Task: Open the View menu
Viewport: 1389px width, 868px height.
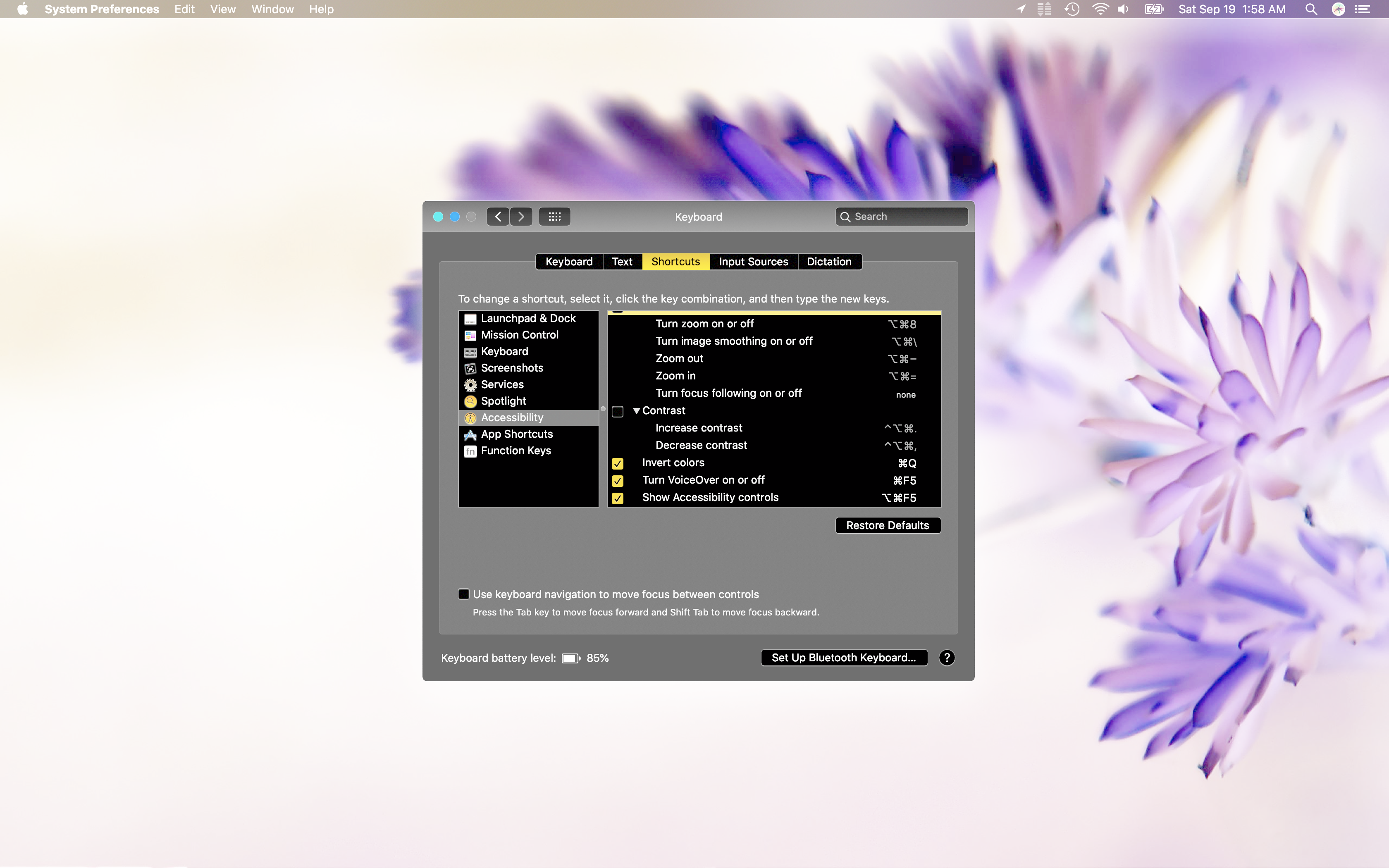Action: point(223,9)
